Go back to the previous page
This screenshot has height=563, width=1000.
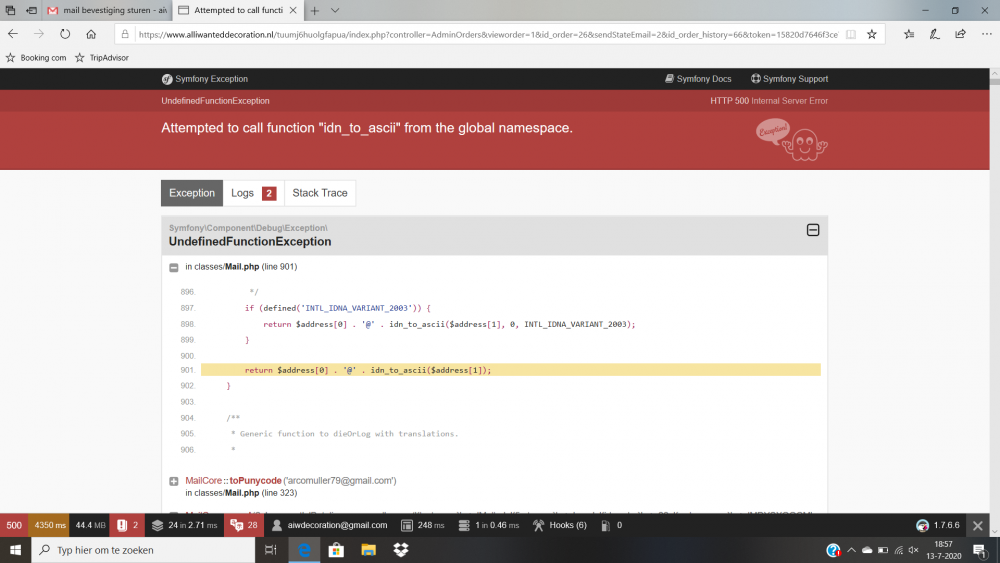click(x=13, y=34)
